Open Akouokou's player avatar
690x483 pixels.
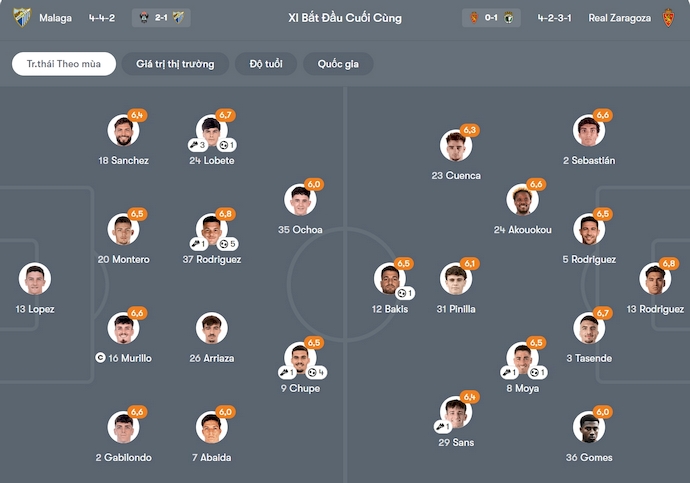[x=522, y=200]
